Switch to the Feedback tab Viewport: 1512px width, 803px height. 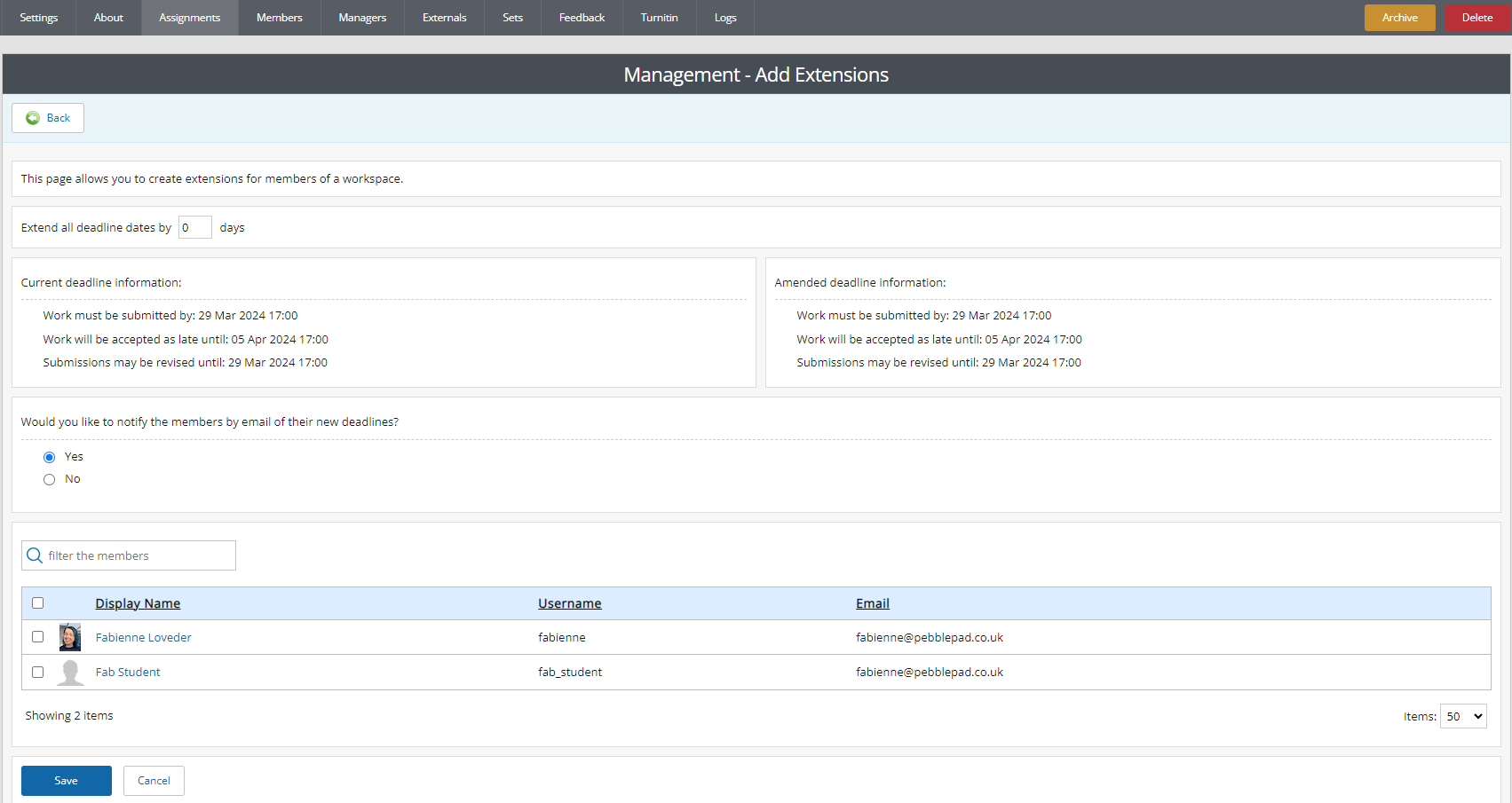point(581,17)
